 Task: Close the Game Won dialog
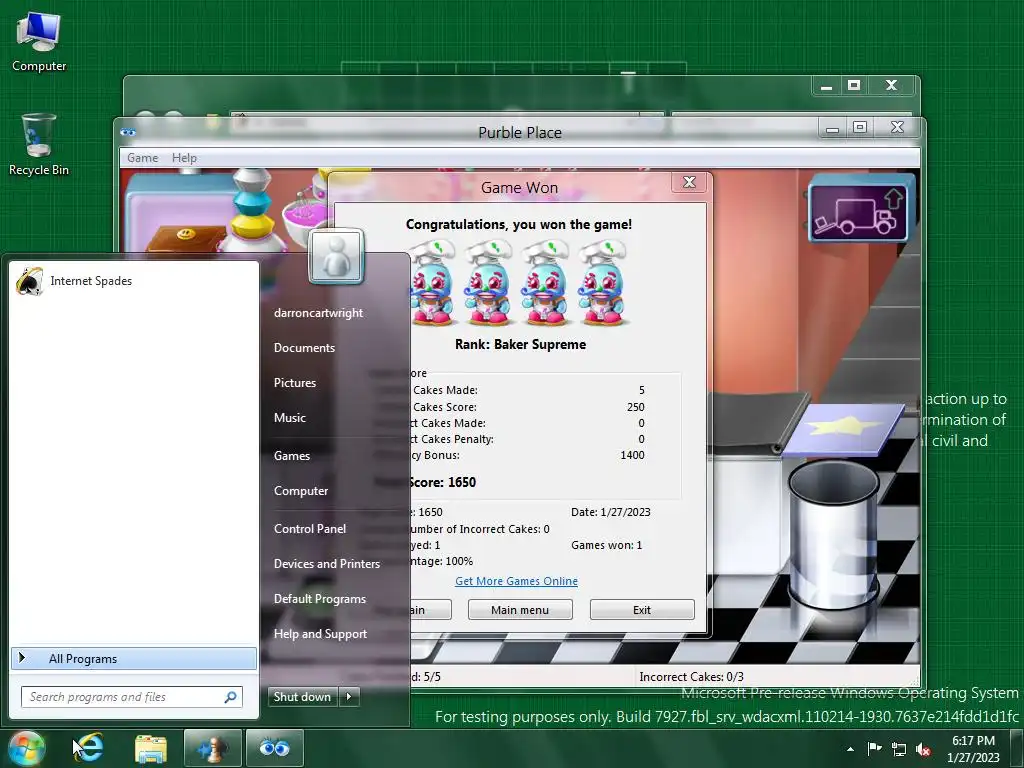pyautogui.click(x=689, y=182)
